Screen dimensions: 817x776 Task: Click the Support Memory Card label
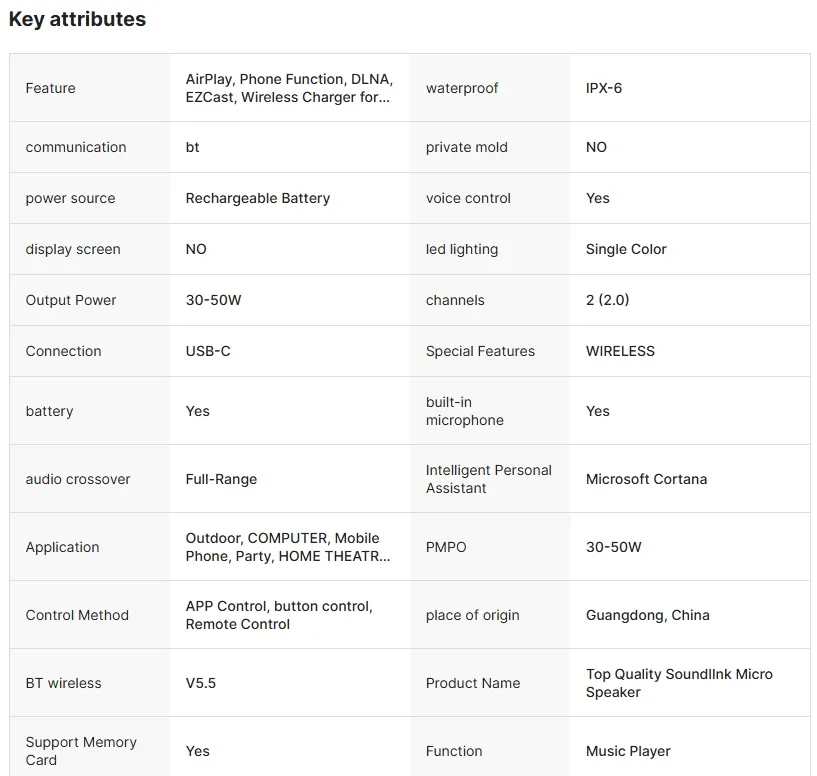click(81, 751)
